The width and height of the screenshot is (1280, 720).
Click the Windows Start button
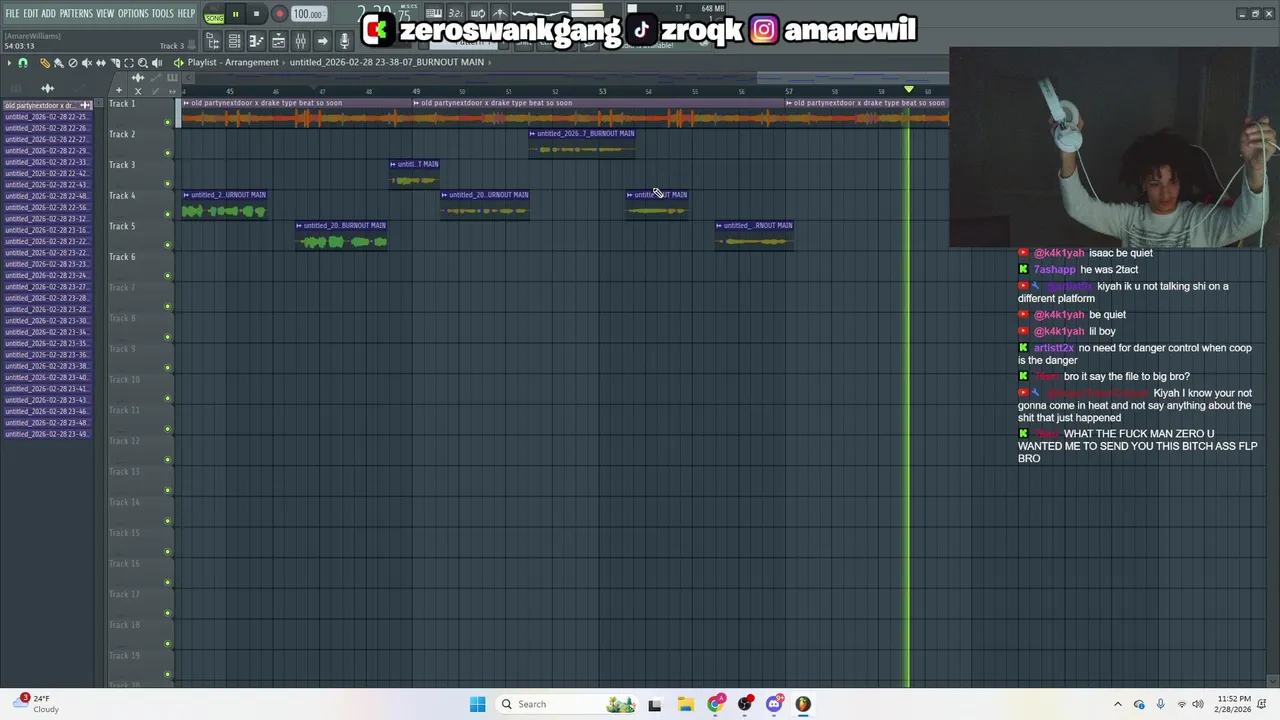[x=477, y=704]
